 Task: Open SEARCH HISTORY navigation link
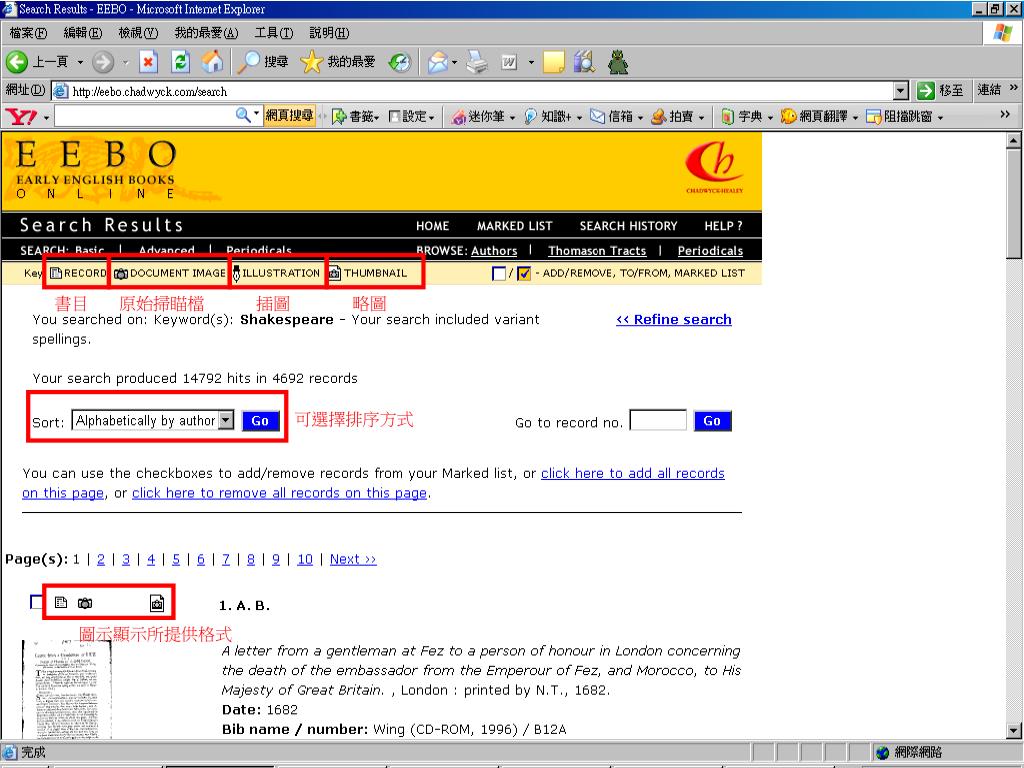pyautogui.click(x=628, y=226)
